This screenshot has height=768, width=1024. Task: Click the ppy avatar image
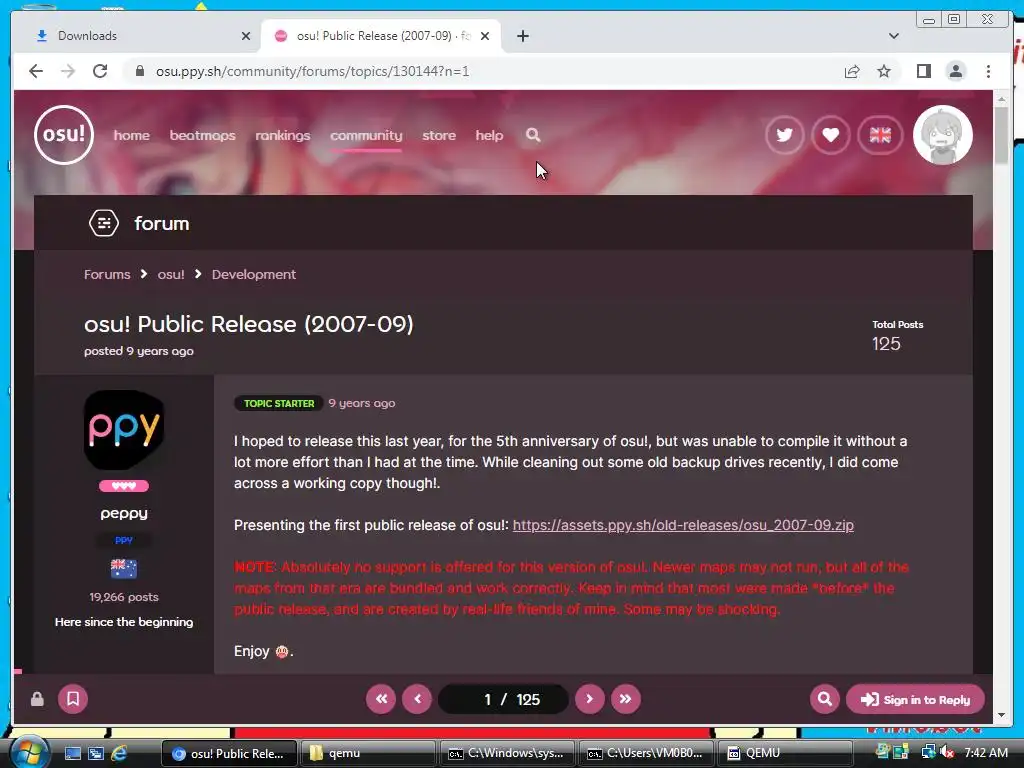click(x=123, y=430)
